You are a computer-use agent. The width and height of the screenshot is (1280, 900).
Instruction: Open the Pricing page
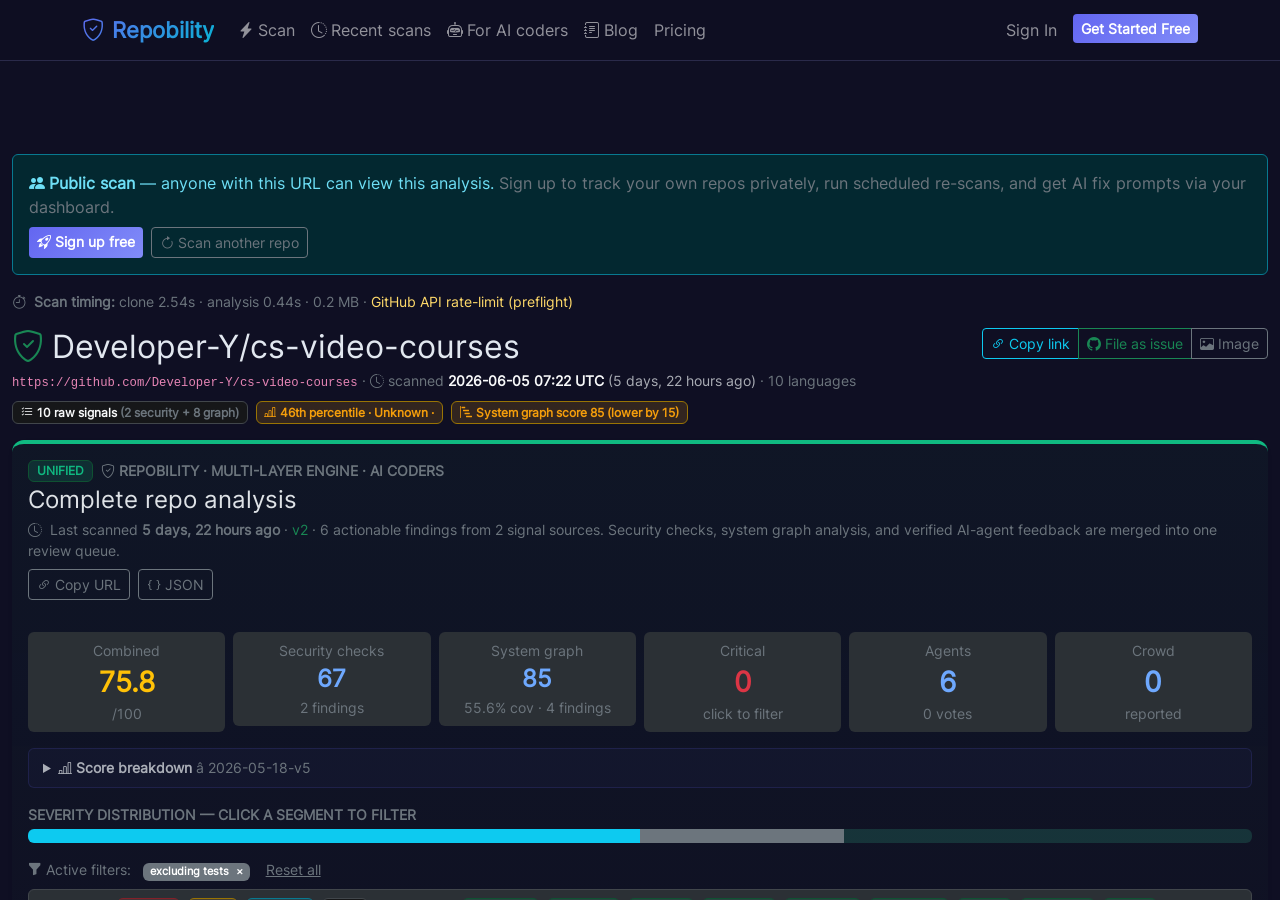(680, 30)
